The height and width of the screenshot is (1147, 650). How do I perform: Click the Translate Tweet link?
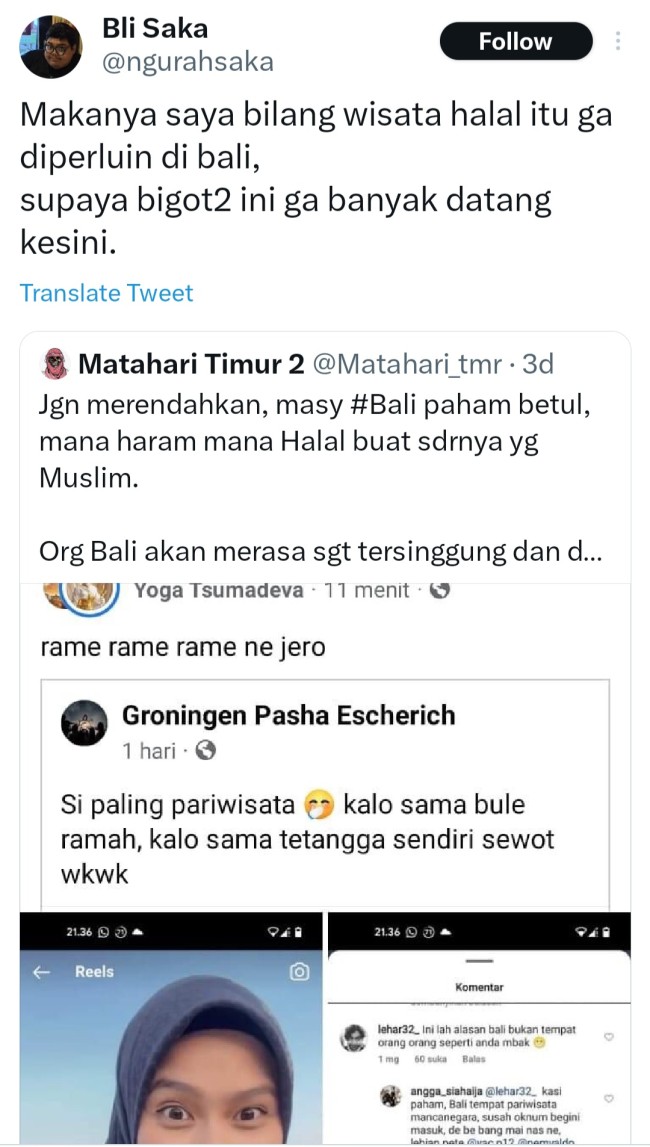point(106,293)
